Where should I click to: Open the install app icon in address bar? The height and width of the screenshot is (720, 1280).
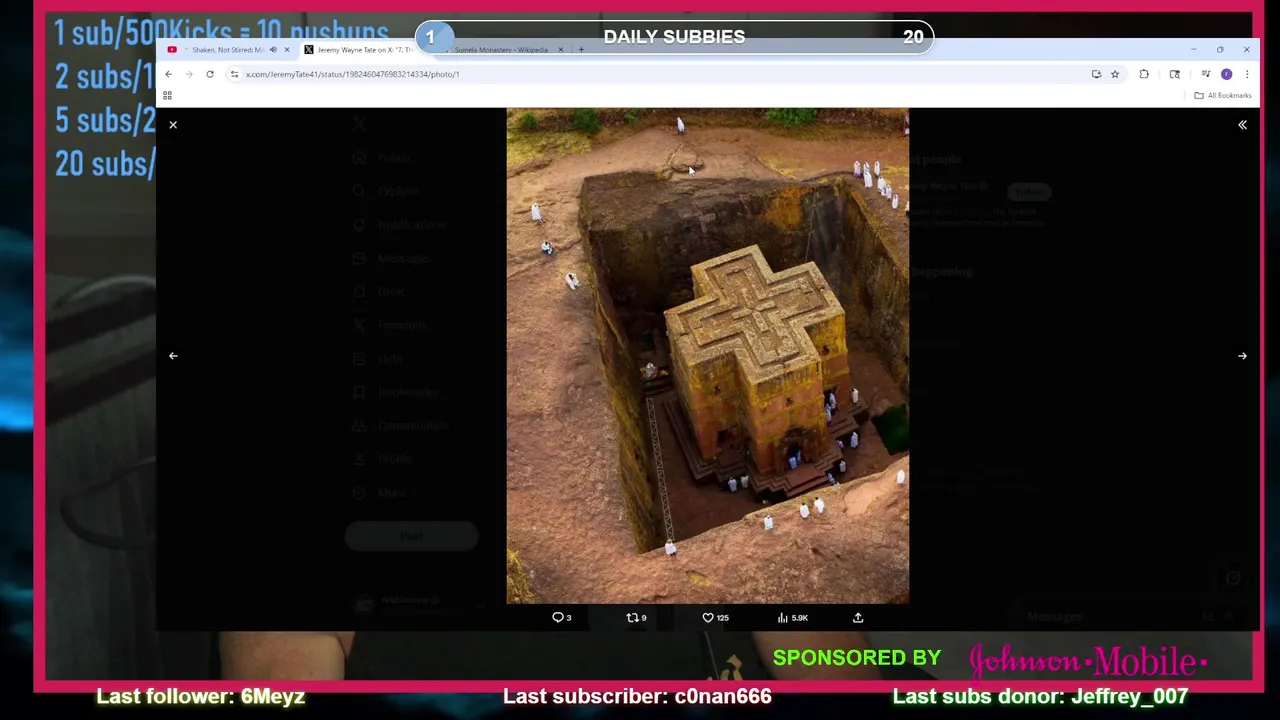(1096, 74)
